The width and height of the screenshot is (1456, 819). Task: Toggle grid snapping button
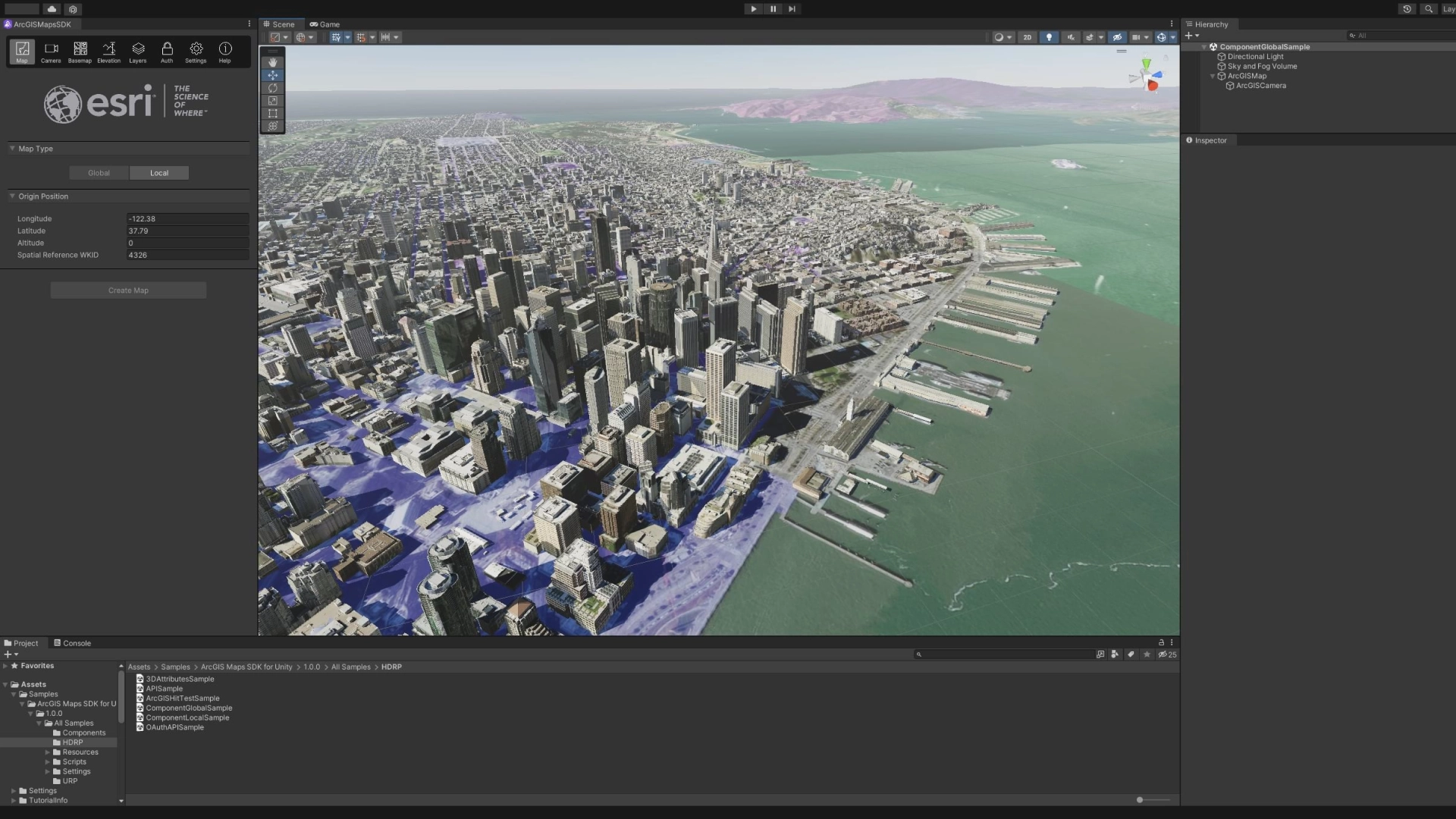[x=361, y=37]
